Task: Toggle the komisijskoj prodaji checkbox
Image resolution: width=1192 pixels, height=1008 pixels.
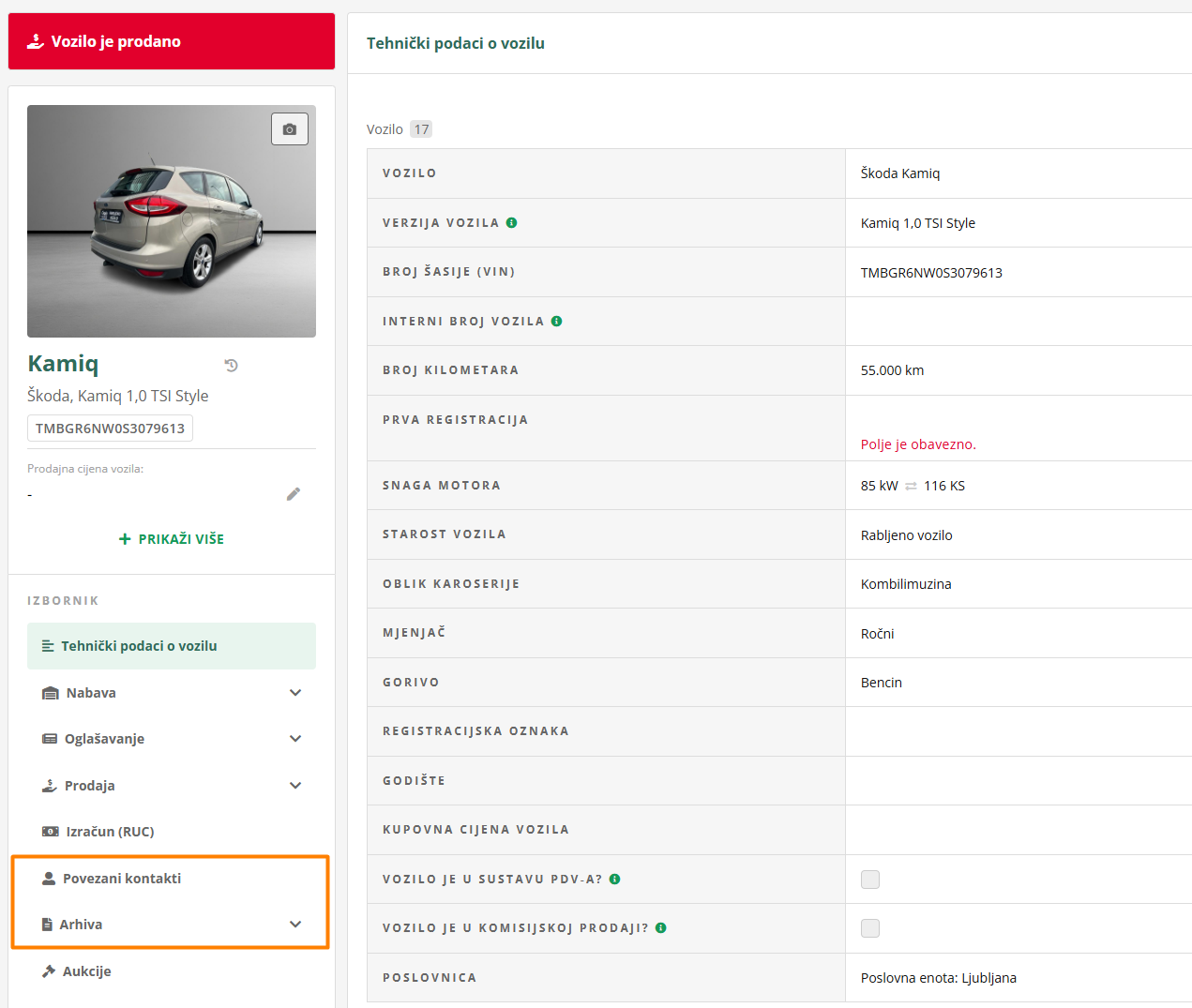Action: [870, 928]
